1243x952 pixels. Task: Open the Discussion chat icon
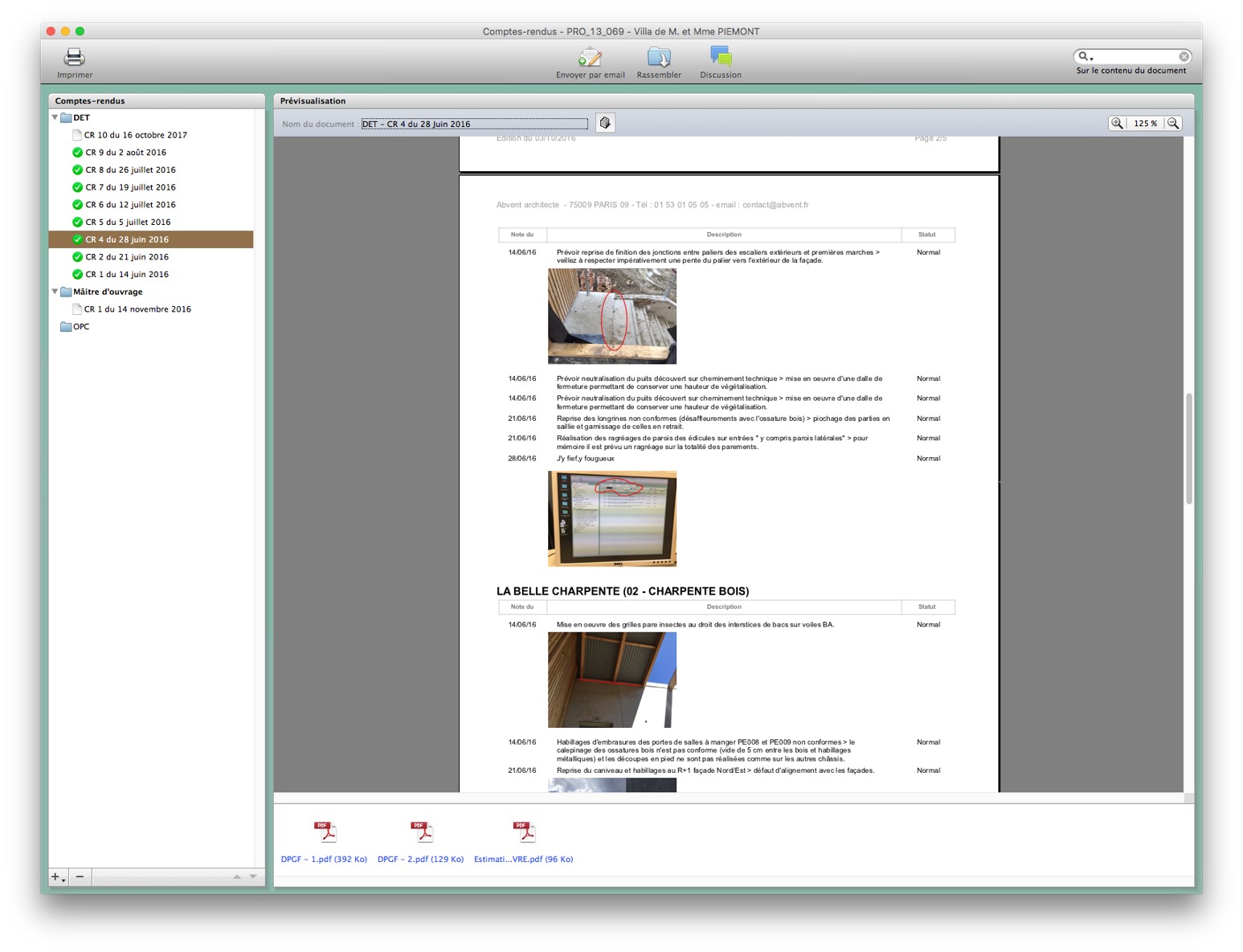[x=721, y=56]
